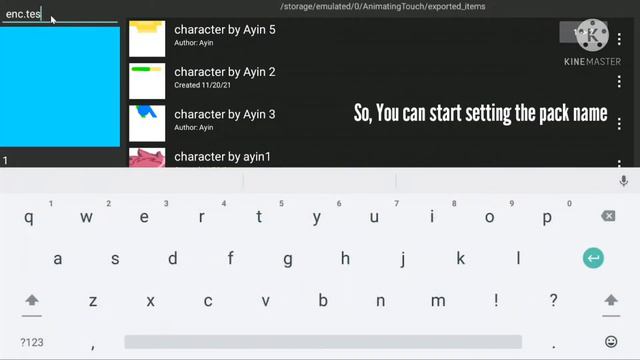This screenshot has height=360, width=640.
Task: Tap the a key
Action: pyautogui.click(x=58, y=259)
